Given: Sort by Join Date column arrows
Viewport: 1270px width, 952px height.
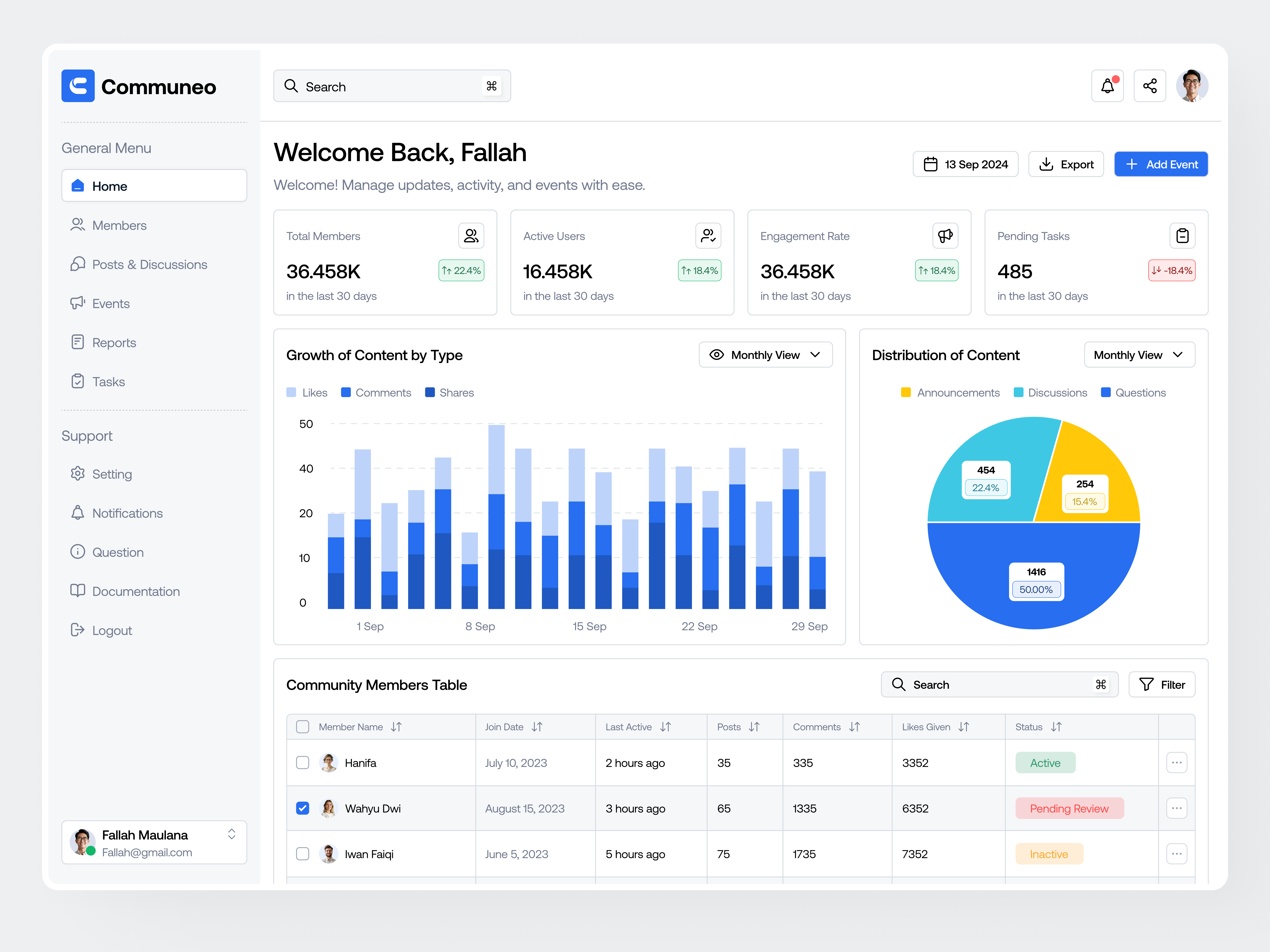Looking at the screenshot, I should point(537,727).
